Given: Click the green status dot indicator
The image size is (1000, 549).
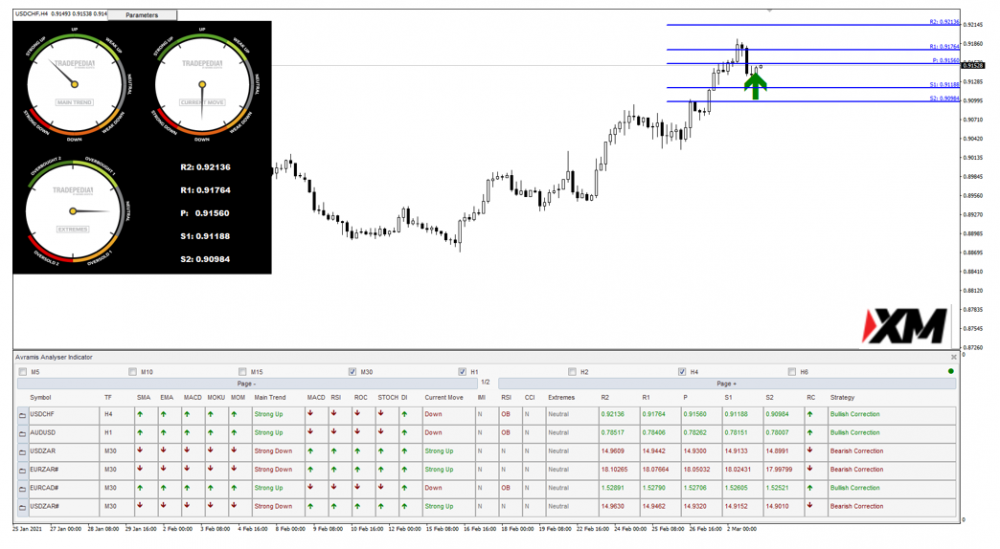Looking at the screenshot, I should (951, 371).
